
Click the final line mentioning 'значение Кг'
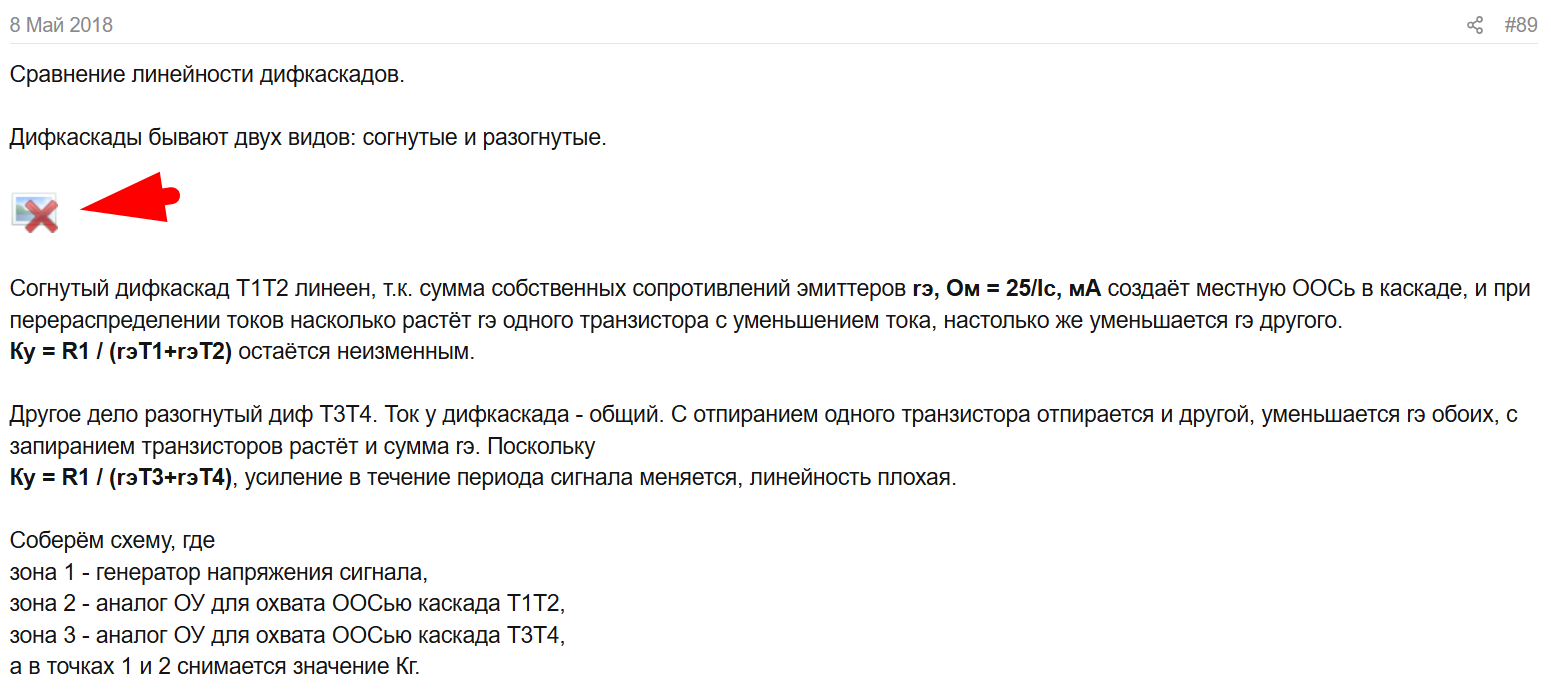214,667
